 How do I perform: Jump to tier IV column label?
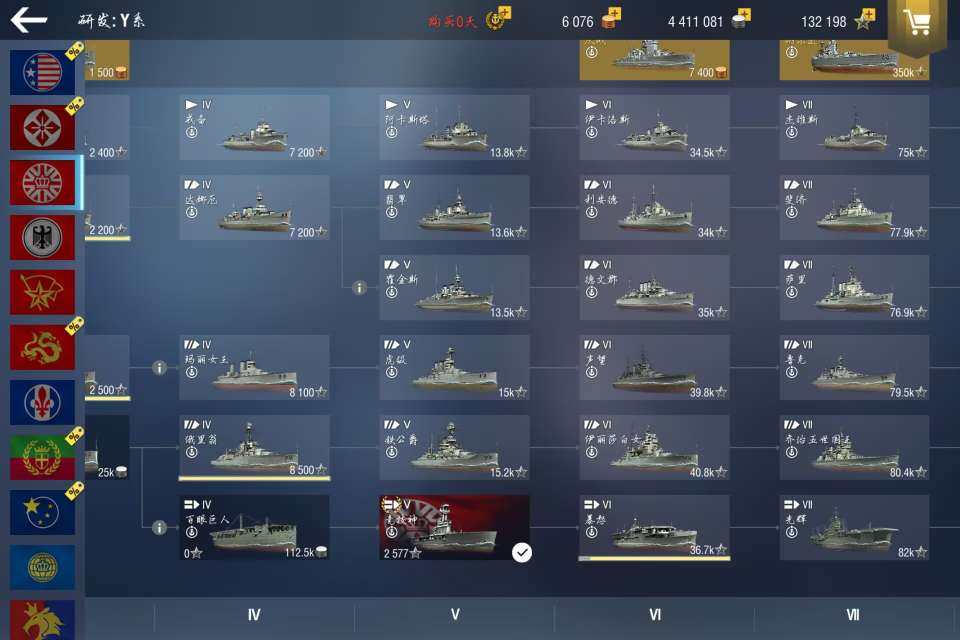click(254, 615)
